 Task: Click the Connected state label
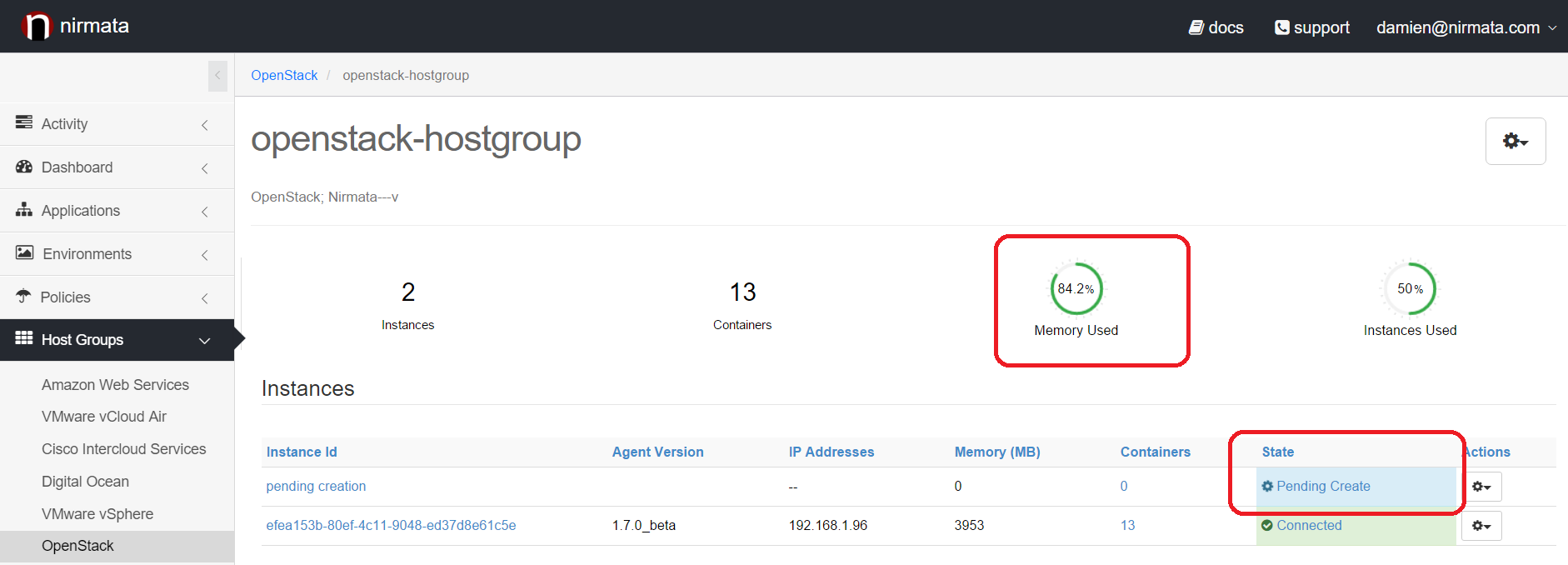point(1309,525)
